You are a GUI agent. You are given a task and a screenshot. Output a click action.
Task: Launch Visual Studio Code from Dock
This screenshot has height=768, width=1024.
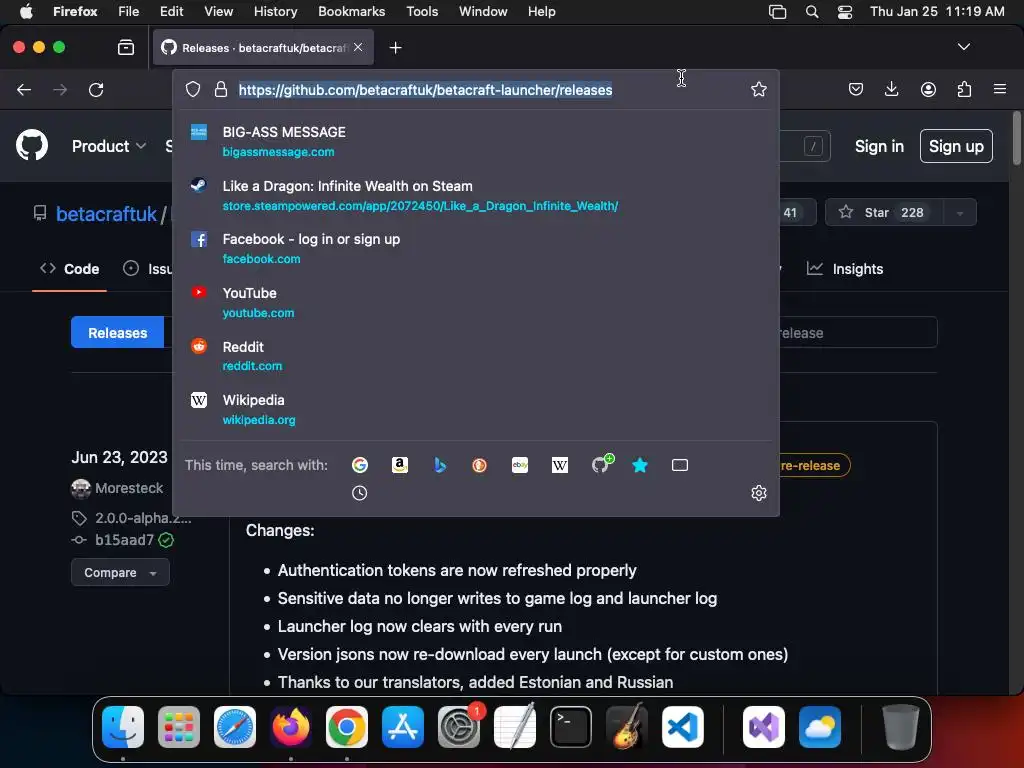682,726
